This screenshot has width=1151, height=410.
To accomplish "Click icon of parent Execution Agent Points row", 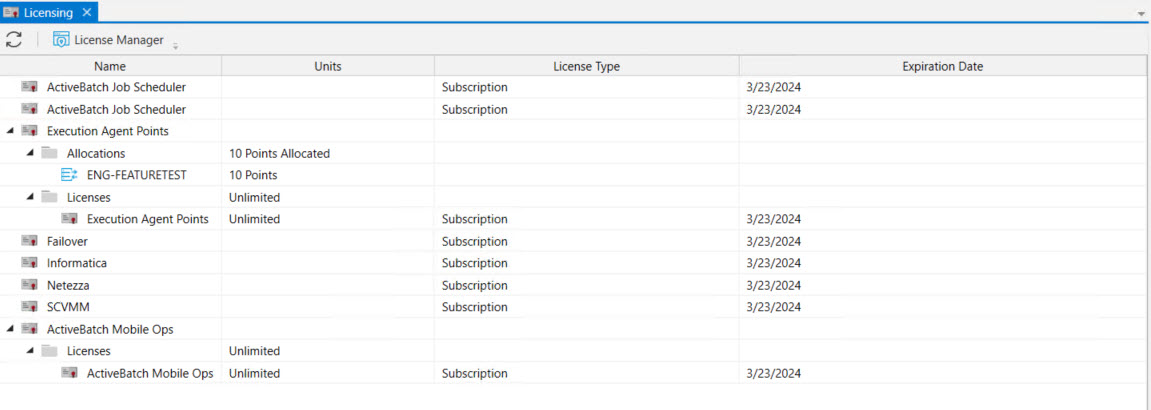I will tap(29, 131).
